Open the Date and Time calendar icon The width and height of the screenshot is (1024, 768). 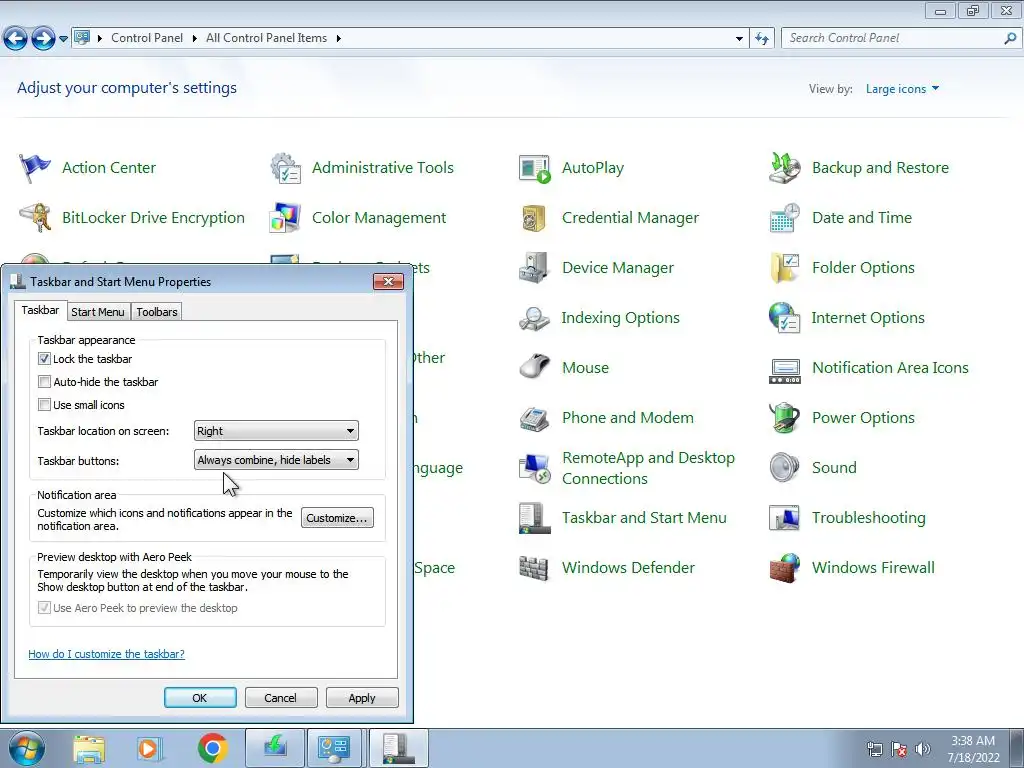click(x=785, y=218)
